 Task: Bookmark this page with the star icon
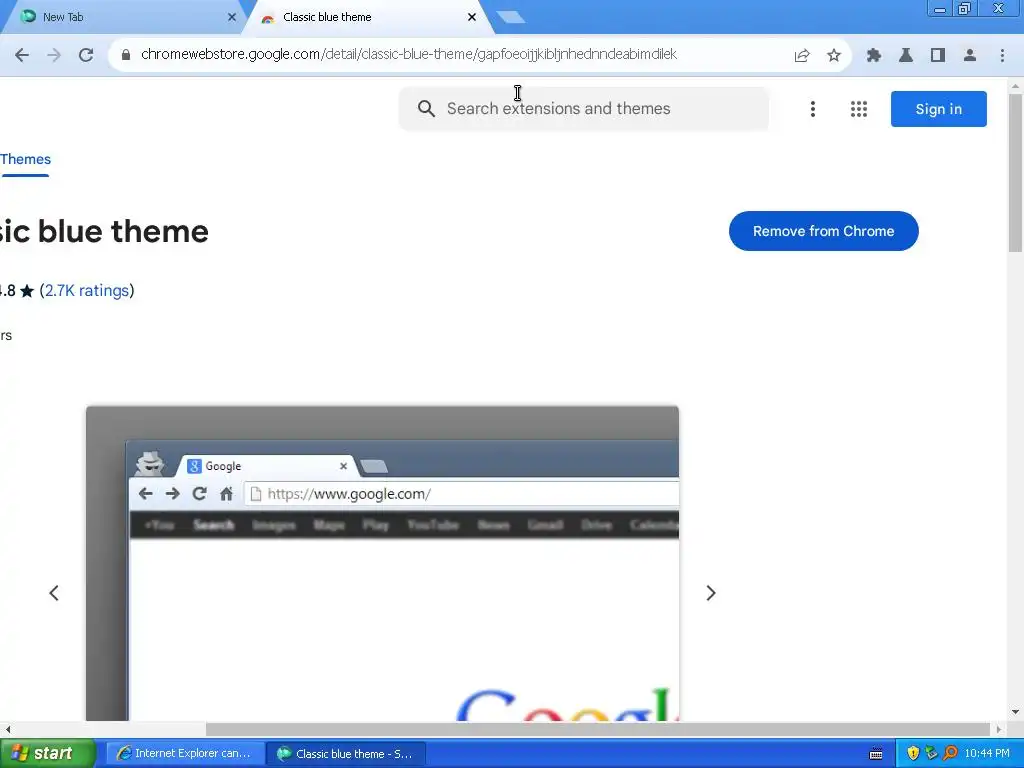834,55
